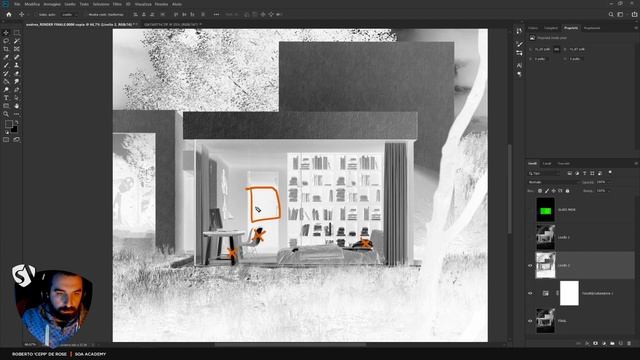Show the hidden green mask layer

pyautogui.click(x=530, y=210)
